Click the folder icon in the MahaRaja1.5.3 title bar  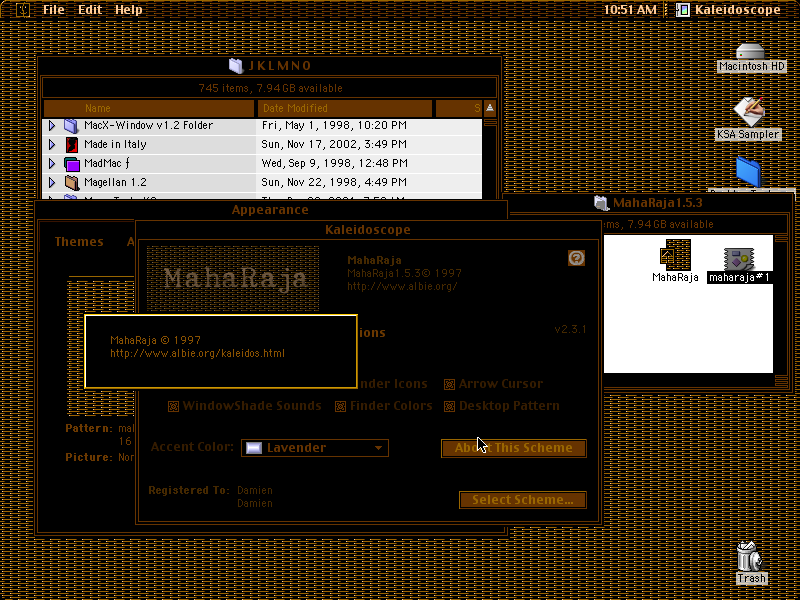[x=602, y=203]
